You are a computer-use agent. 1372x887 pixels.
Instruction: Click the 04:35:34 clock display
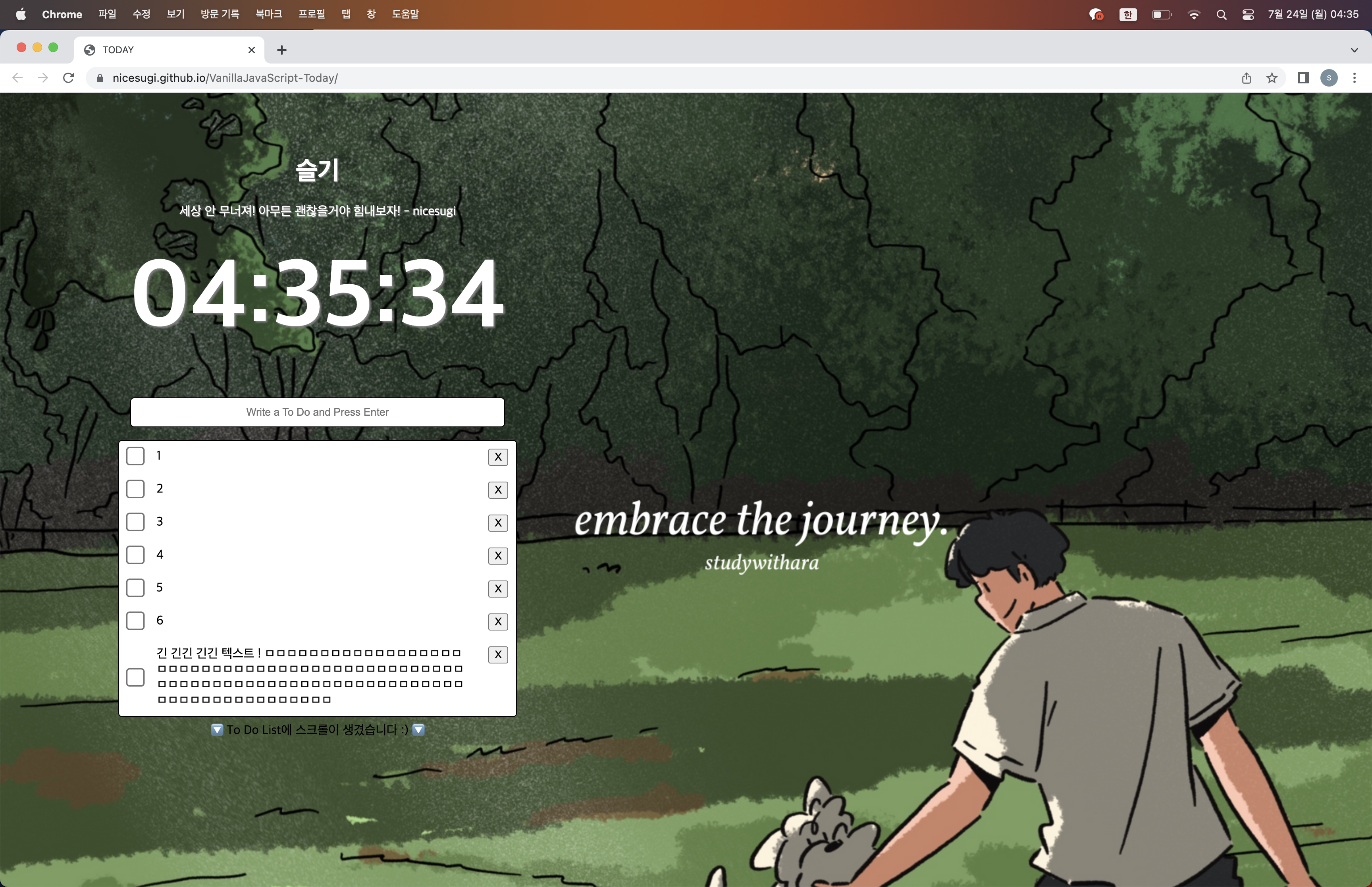pos(318,293)
